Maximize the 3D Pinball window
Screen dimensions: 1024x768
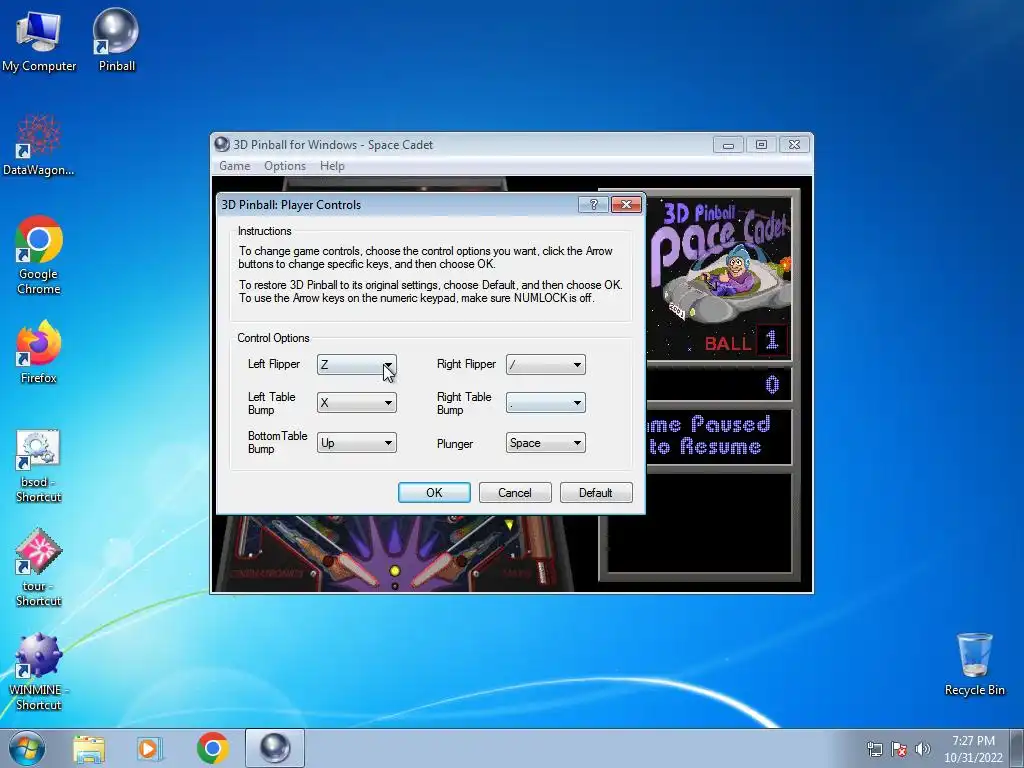point(761,144)
